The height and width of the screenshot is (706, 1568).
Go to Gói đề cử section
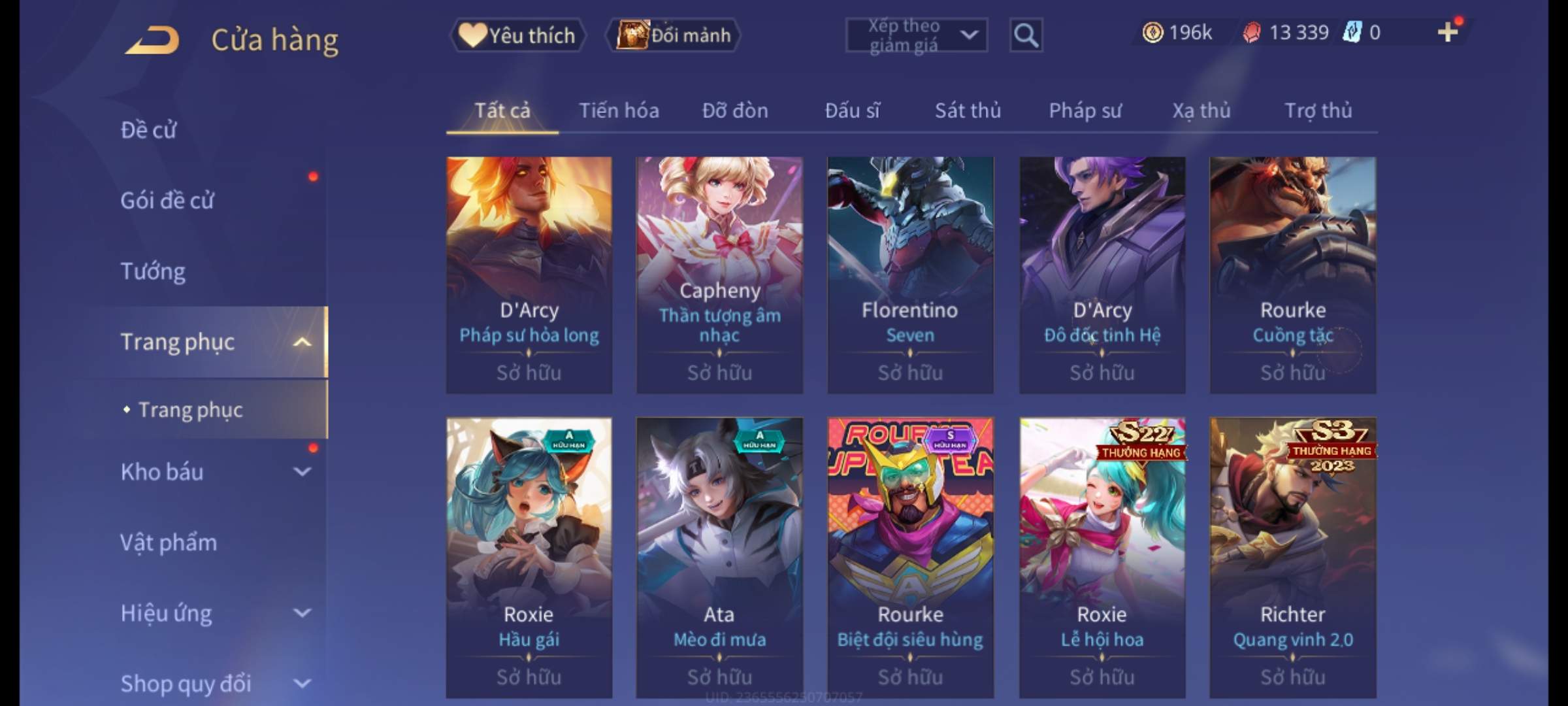click(167, 201)
